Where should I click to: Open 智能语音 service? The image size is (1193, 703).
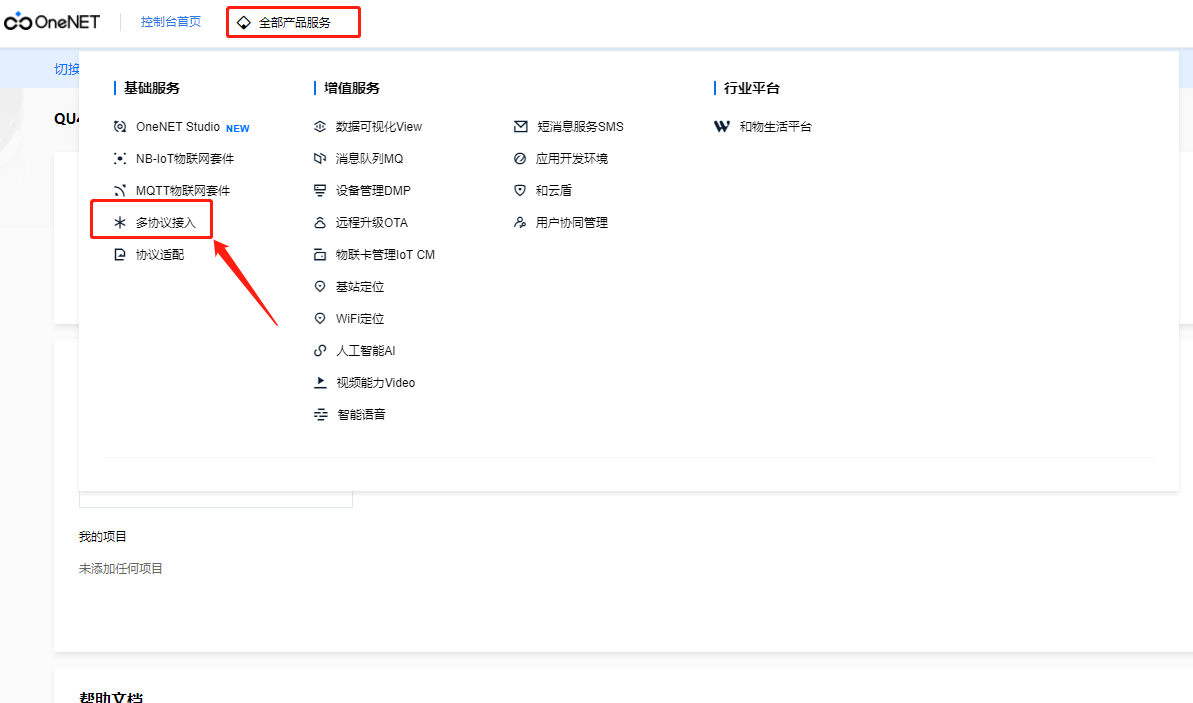pos(361,415)
